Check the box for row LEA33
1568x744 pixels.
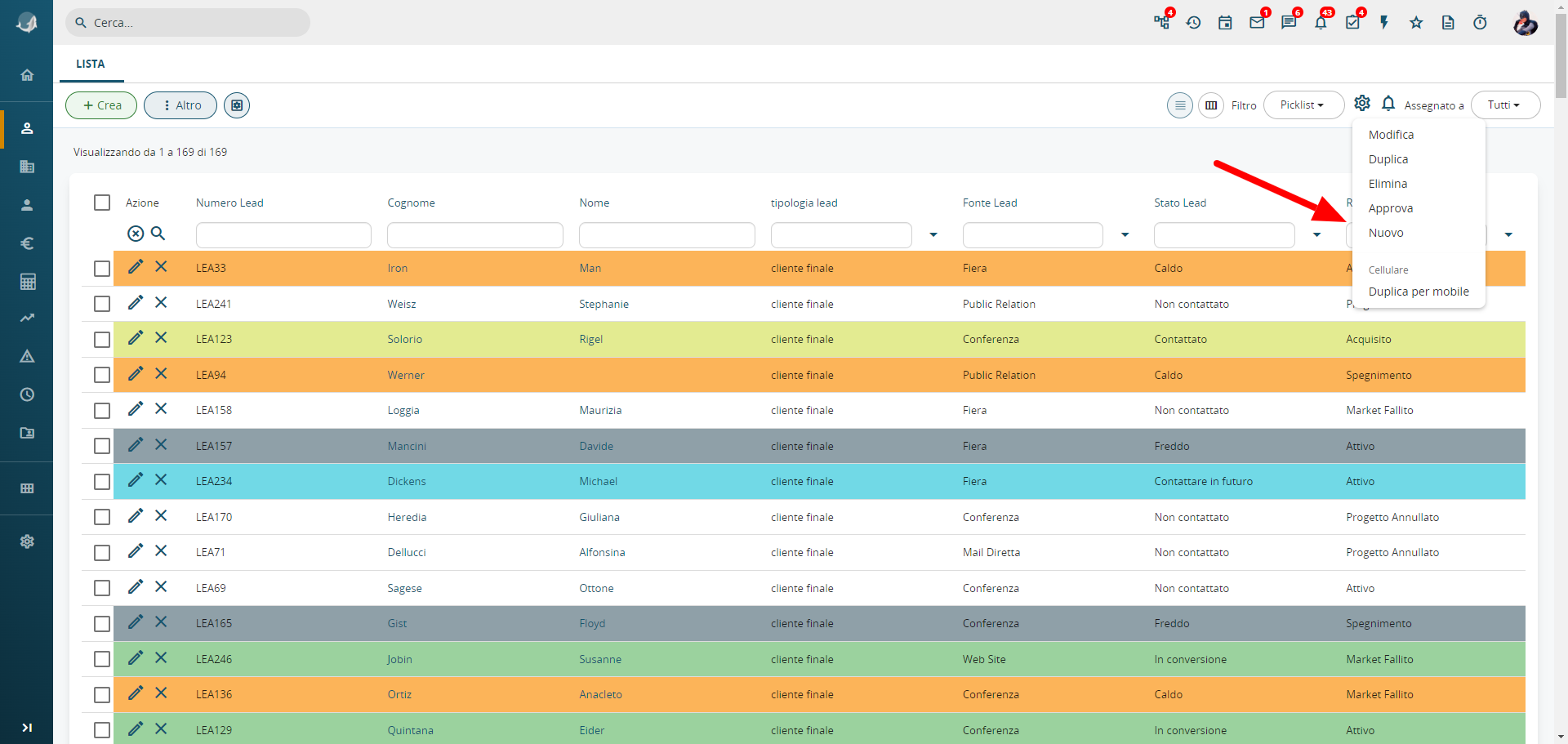102,269
